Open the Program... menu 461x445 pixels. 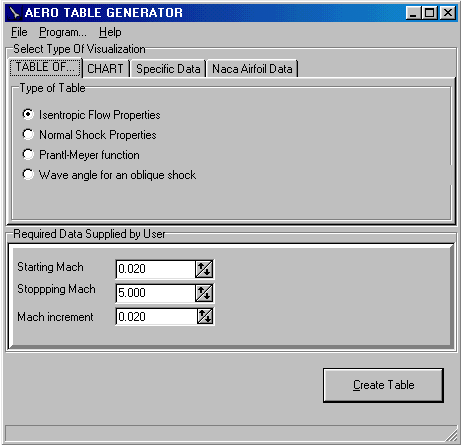[x=63, y=32]
